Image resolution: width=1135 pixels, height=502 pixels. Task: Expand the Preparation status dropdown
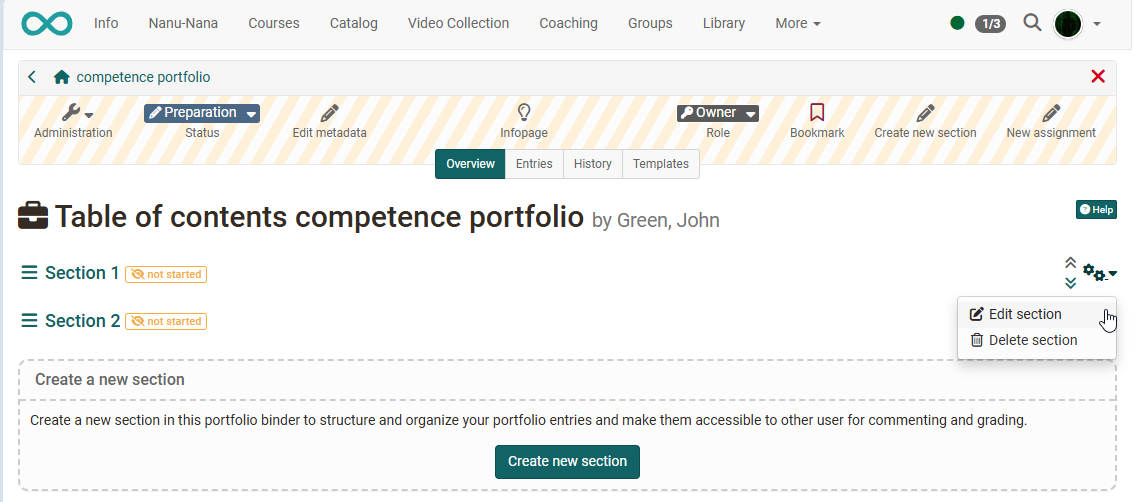coord(202,113)
